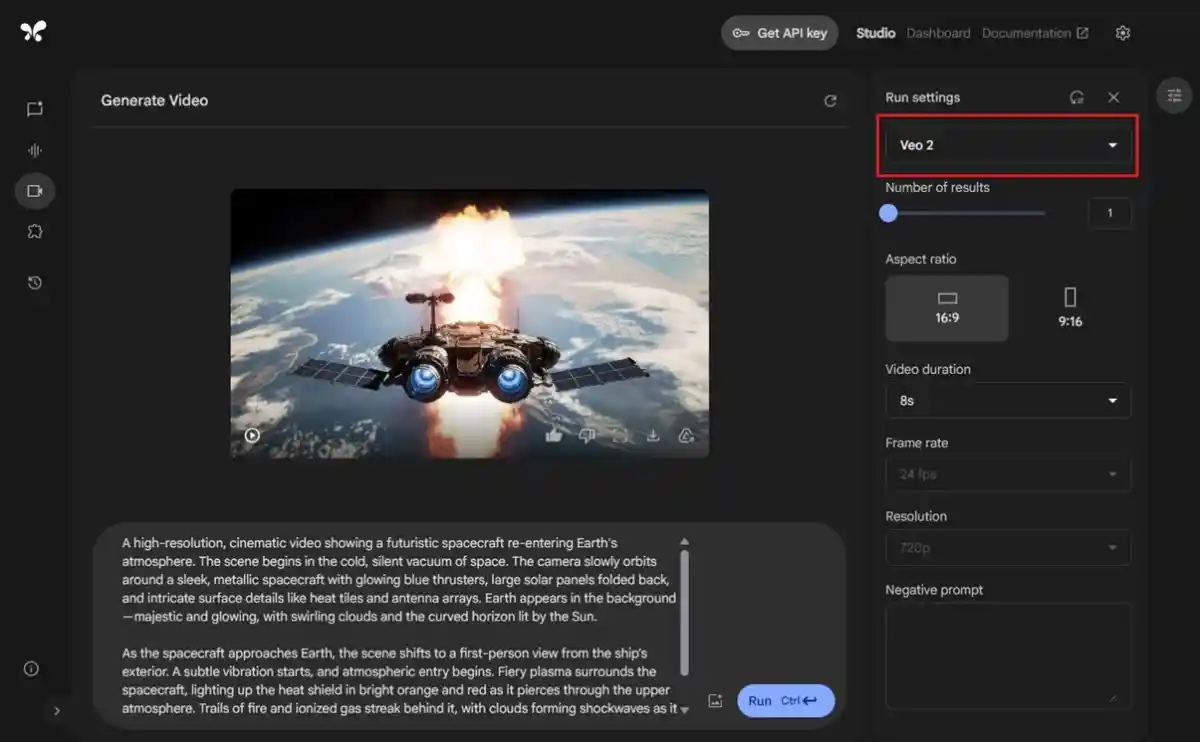The height and width of the screenshot is (742, 1200).
Task: Close the Run settings panel
Action: point(1113,97)
